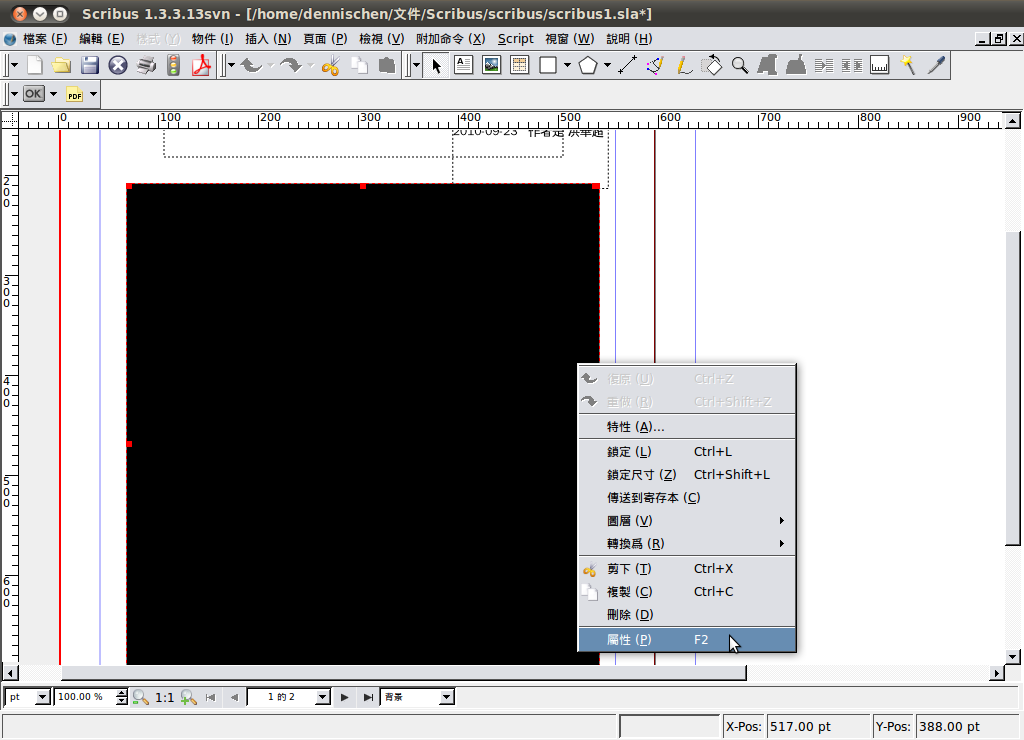
Task: Open file toolbar handle dropdown arrow
Action: point(14,65)
